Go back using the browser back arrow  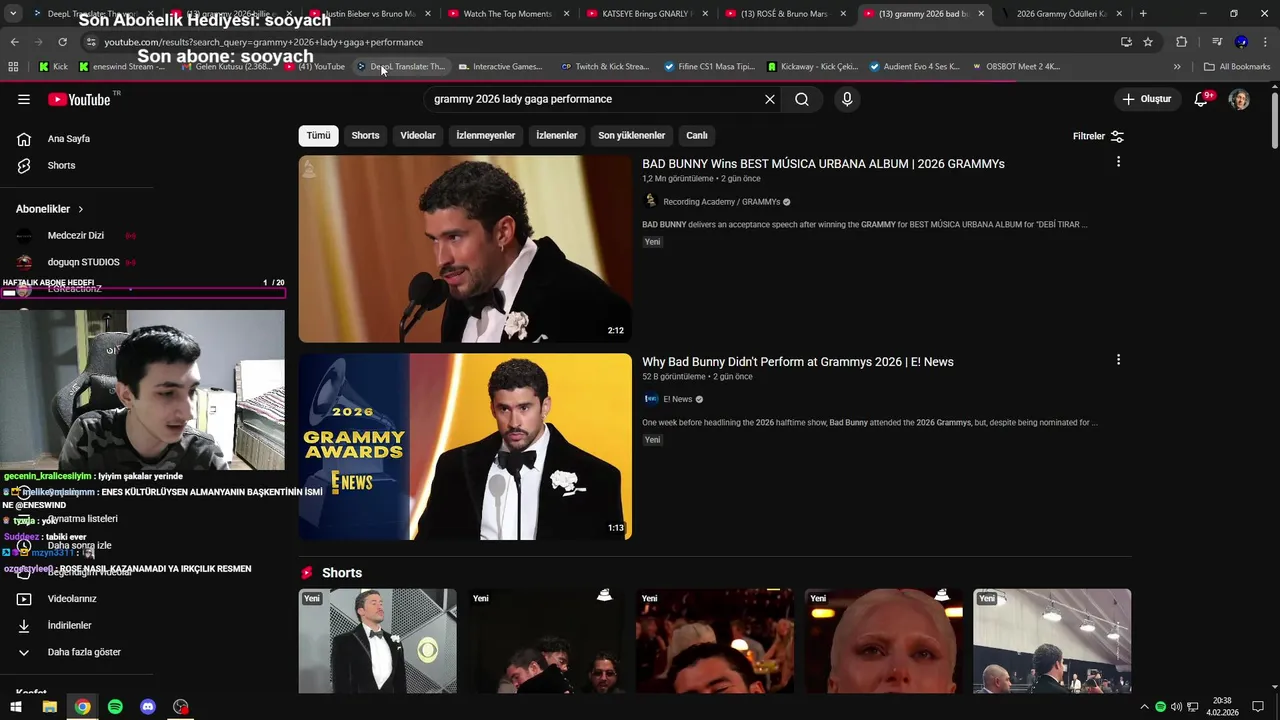pos(15,42)
